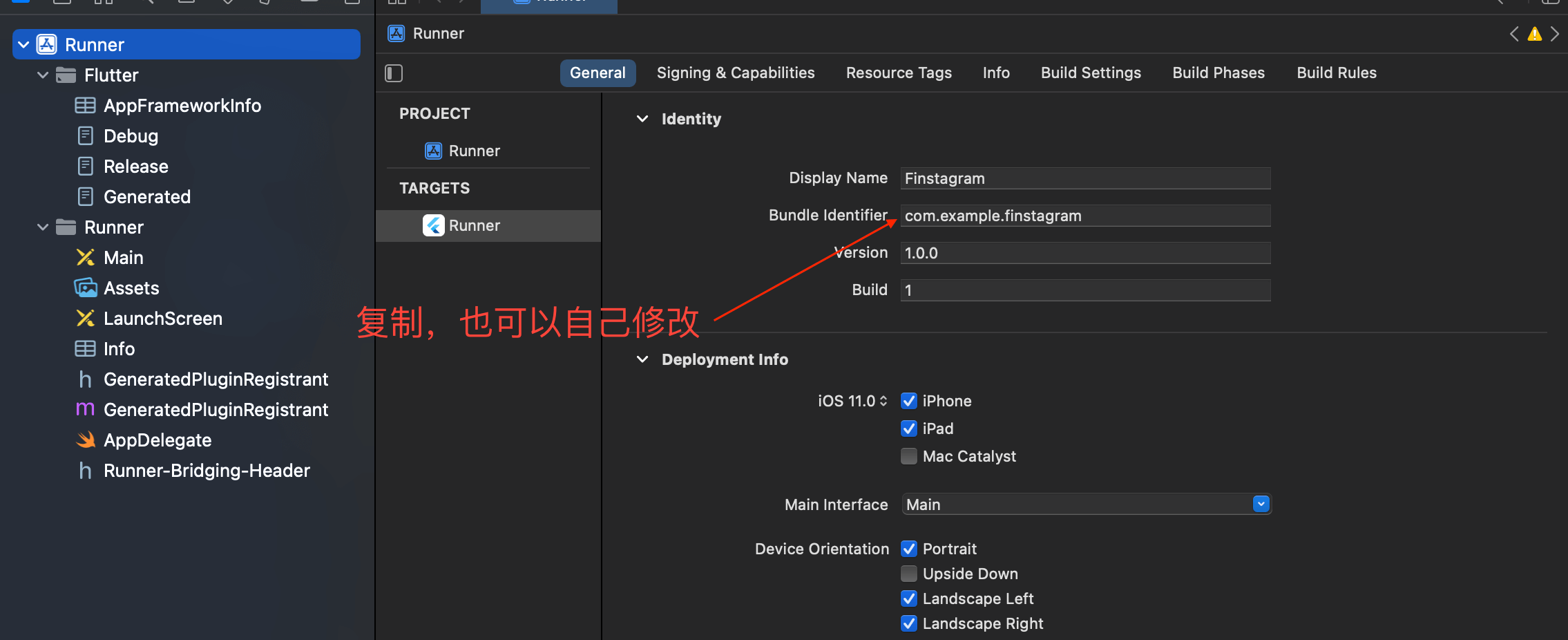Select Runner under PROJECT section

click(474, 151)
